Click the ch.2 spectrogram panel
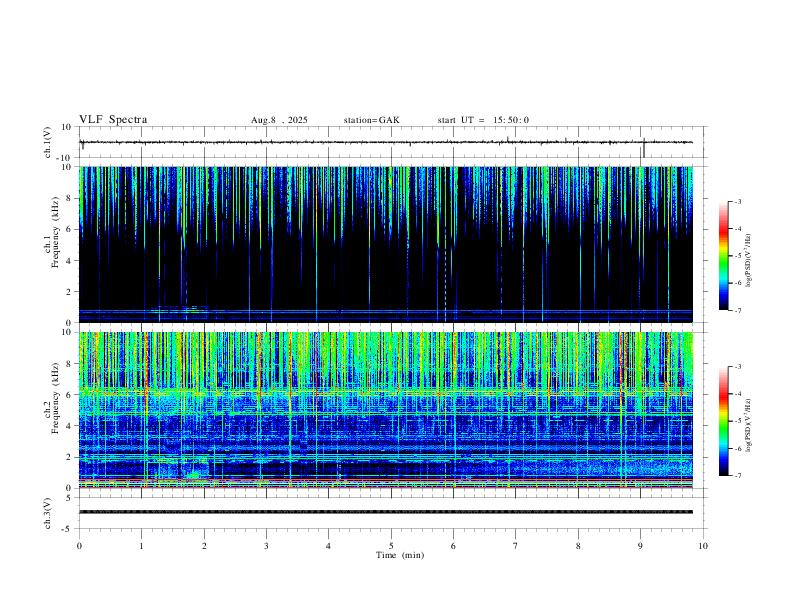 386,410
